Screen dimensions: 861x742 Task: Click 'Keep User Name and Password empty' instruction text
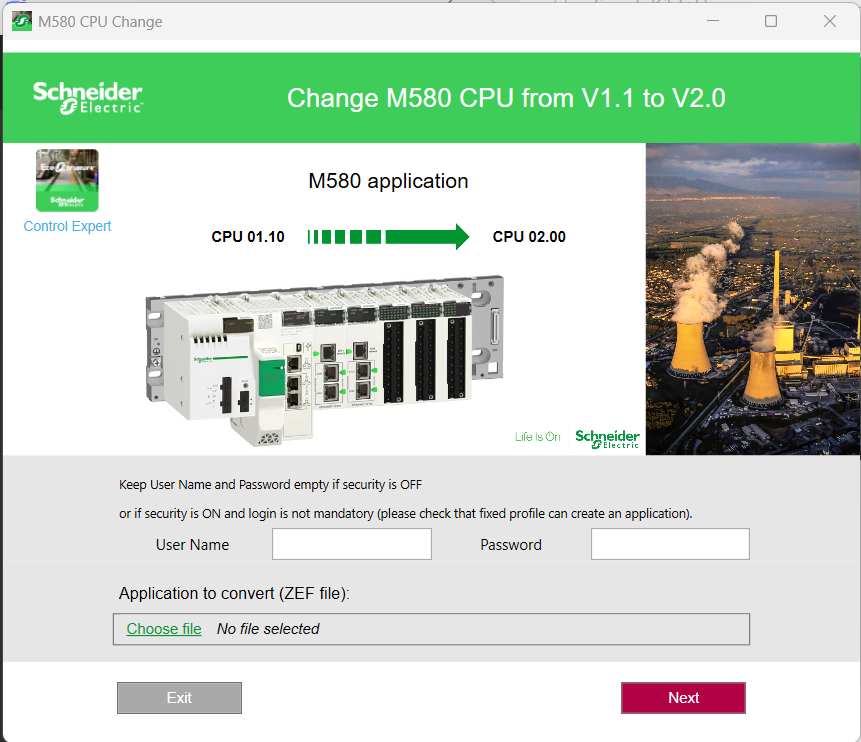(x=271, y=485)
